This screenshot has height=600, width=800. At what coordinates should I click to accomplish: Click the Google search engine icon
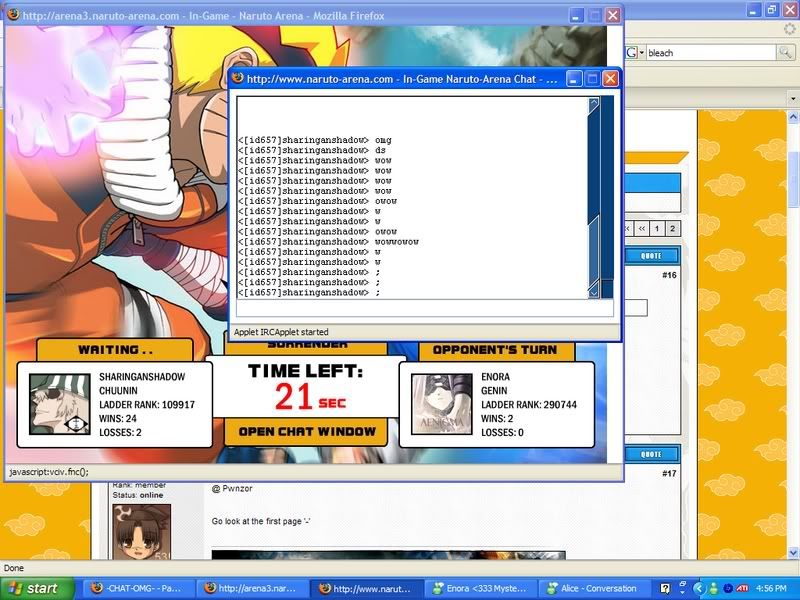pos(632,53)
